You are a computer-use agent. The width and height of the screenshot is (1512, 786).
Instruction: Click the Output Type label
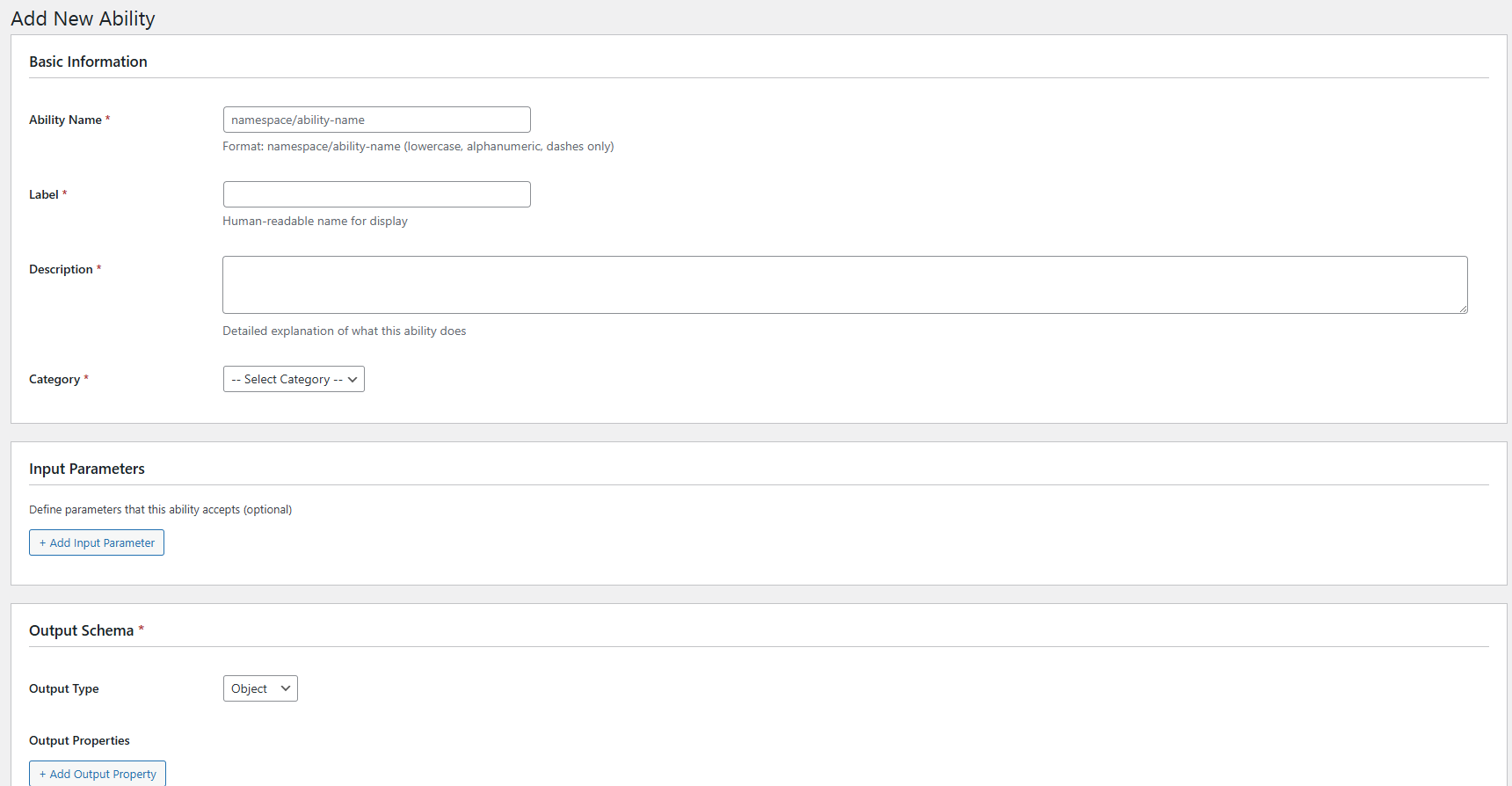63,688
